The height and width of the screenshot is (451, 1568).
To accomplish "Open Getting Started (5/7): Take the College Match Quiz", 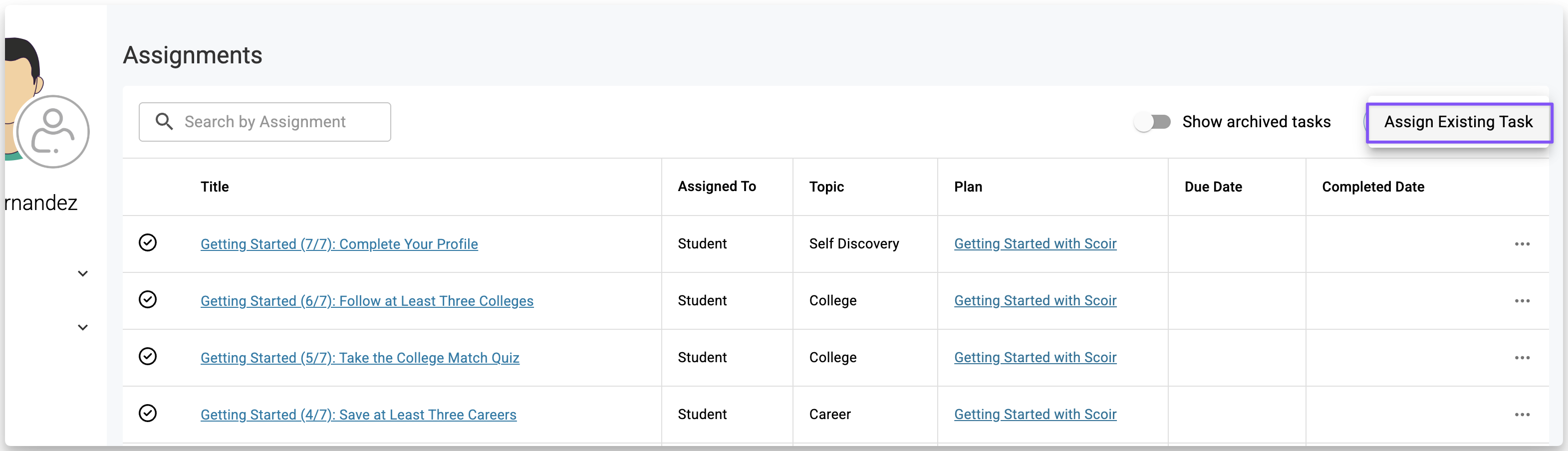I will pos(360,358).
